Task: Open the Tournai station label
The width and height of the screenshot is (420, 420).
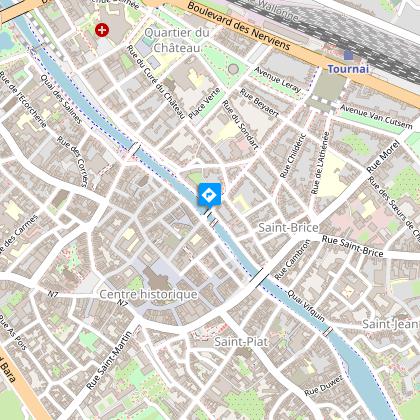Action: tap(348, 69)
